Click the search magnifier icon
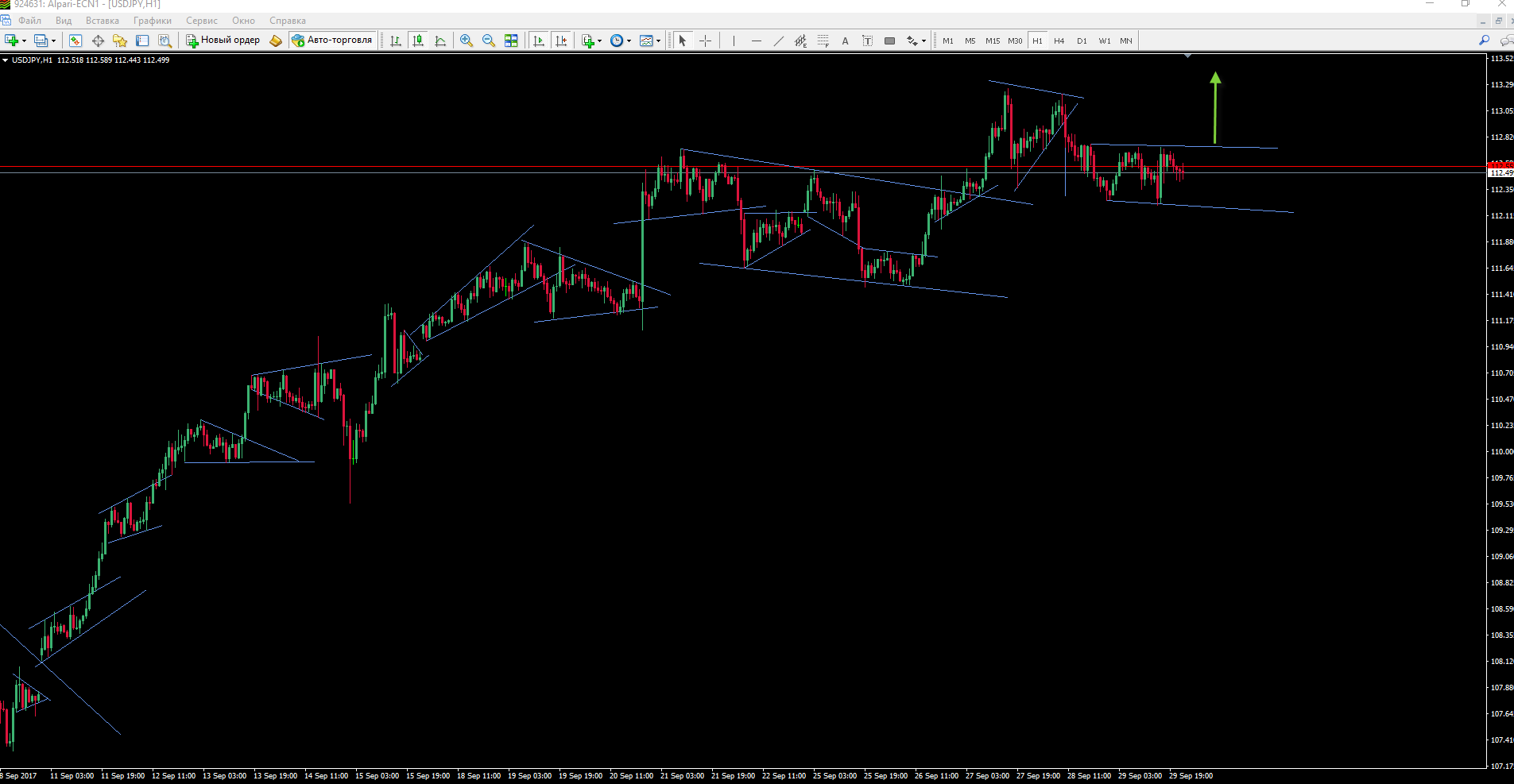Image resolution: width=1514 pixels, height=784 pixels. (x=1484, y=41)
